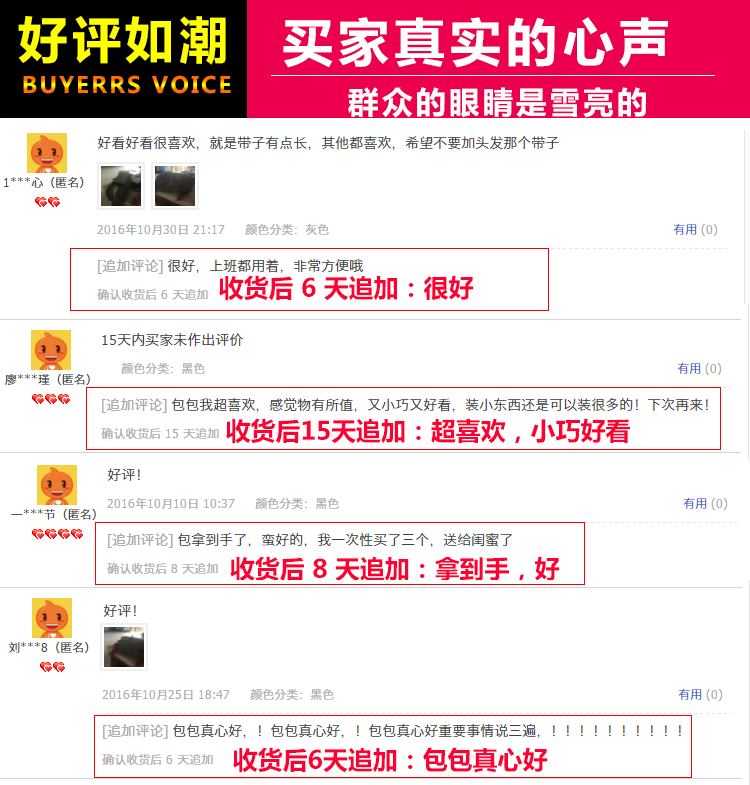Mark the 灰色 review as 有用

pos(695,229)
